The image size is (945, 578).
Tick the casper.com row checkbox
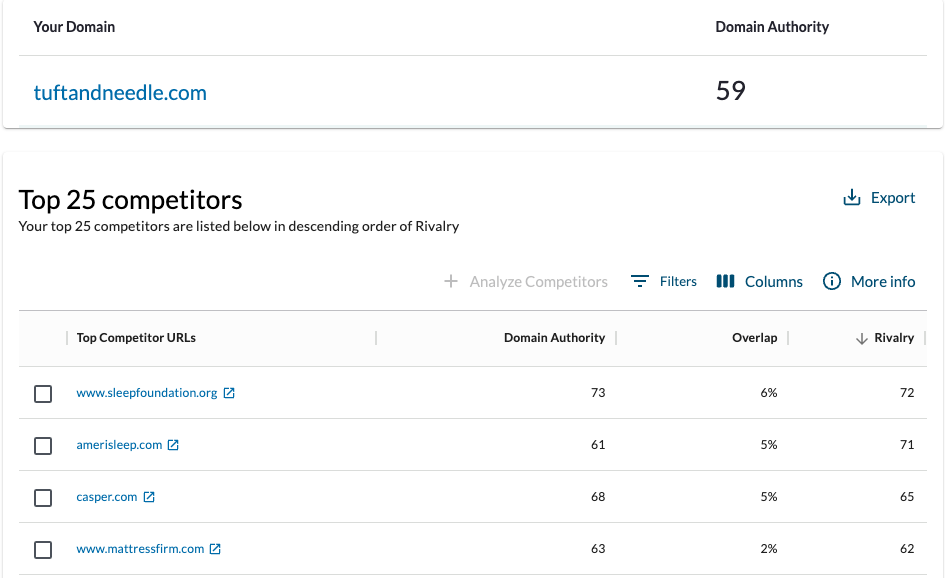43,498
